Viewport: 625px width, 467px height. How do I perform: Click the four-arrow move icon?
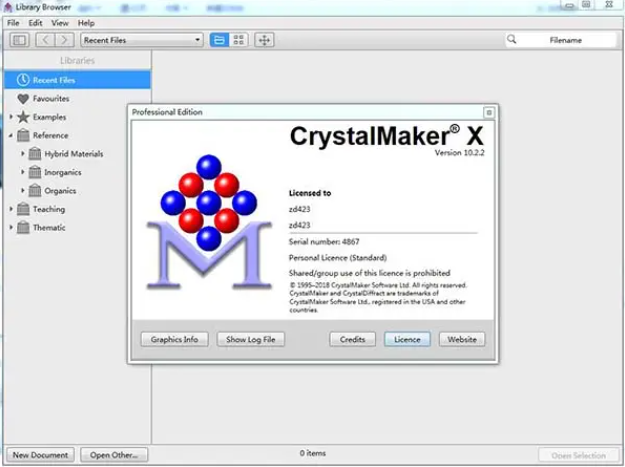[264, 40]
